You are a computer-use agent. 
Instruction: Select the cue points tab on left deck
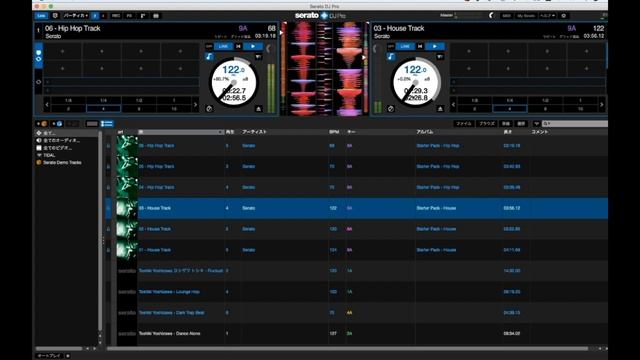(x=39, y=56)
